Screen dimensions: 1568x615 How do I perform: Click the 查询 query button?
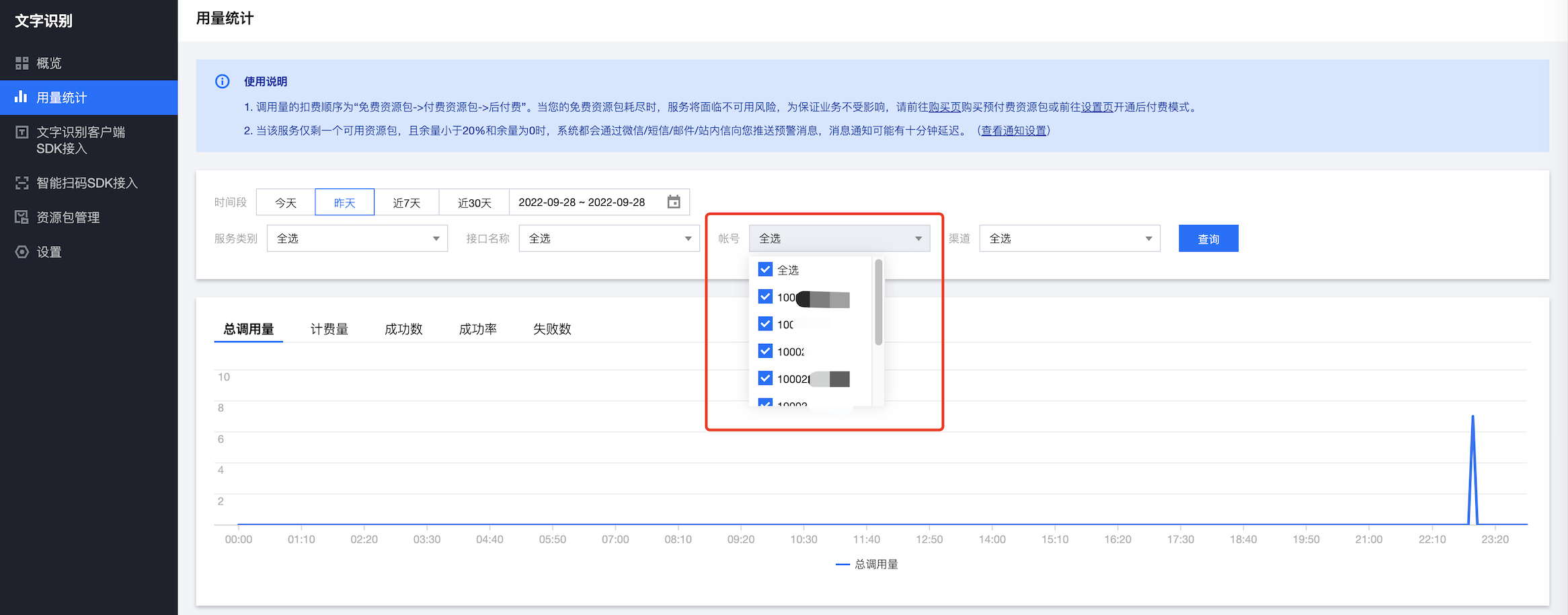click(x=1208, y=238)
